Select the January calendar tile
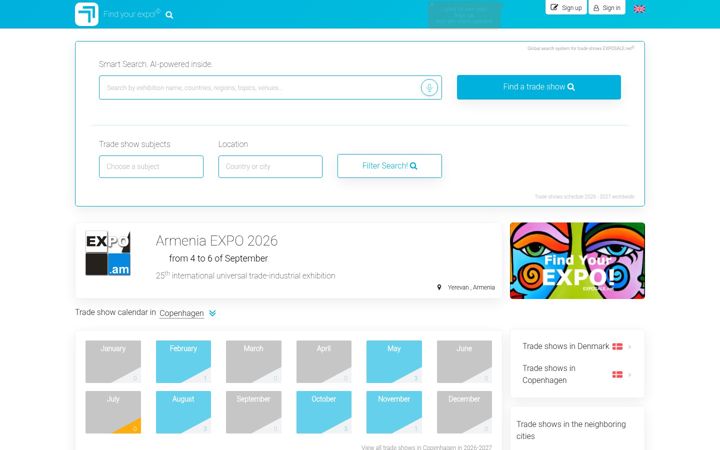Viewport: 720px width, 450px height. click(113, 361)
